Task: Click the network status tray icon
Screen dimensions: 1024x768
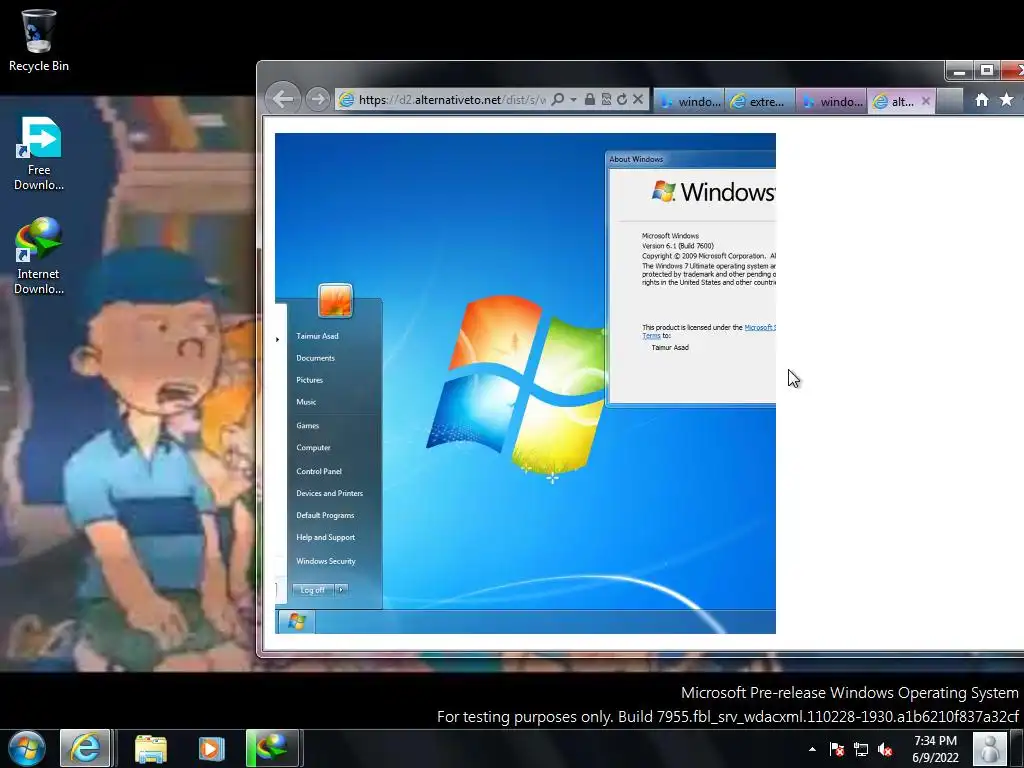Action: click(861, 749)
